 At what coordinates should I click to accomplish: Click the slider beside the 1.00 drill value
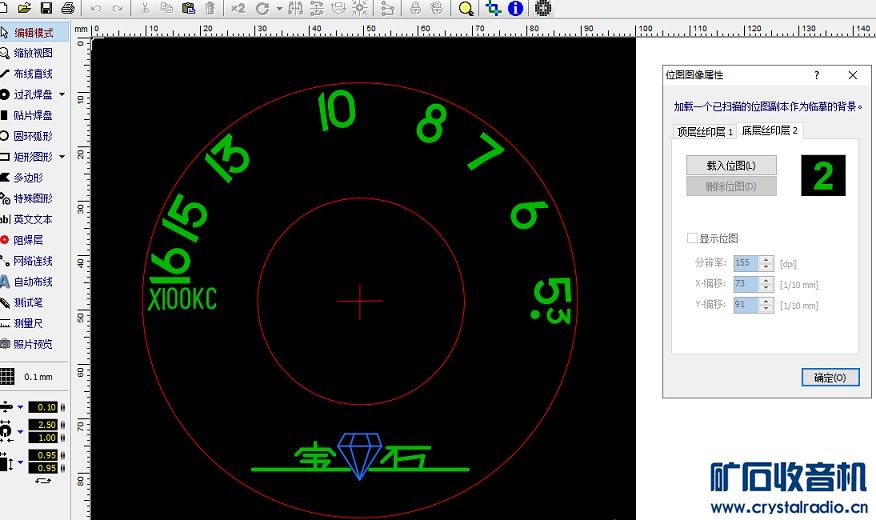63,437
